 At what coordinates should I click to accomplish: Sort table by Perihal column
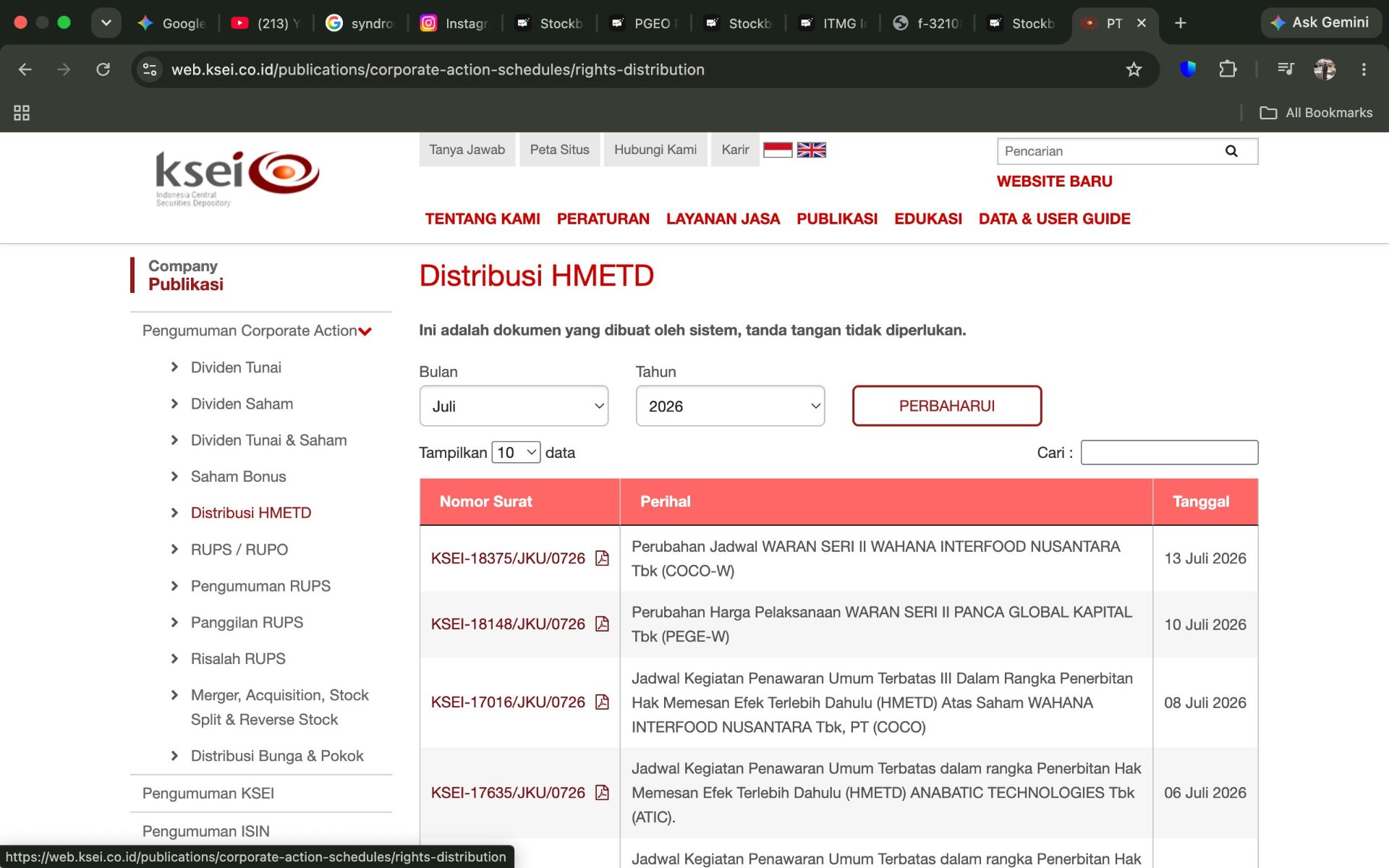coord(886,502)
